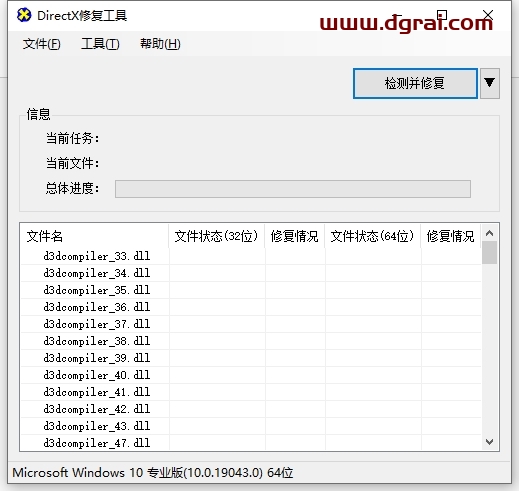Click the 文件名 column header
The width and height of the screenshot is (519, 491).
tap(94, 236)
